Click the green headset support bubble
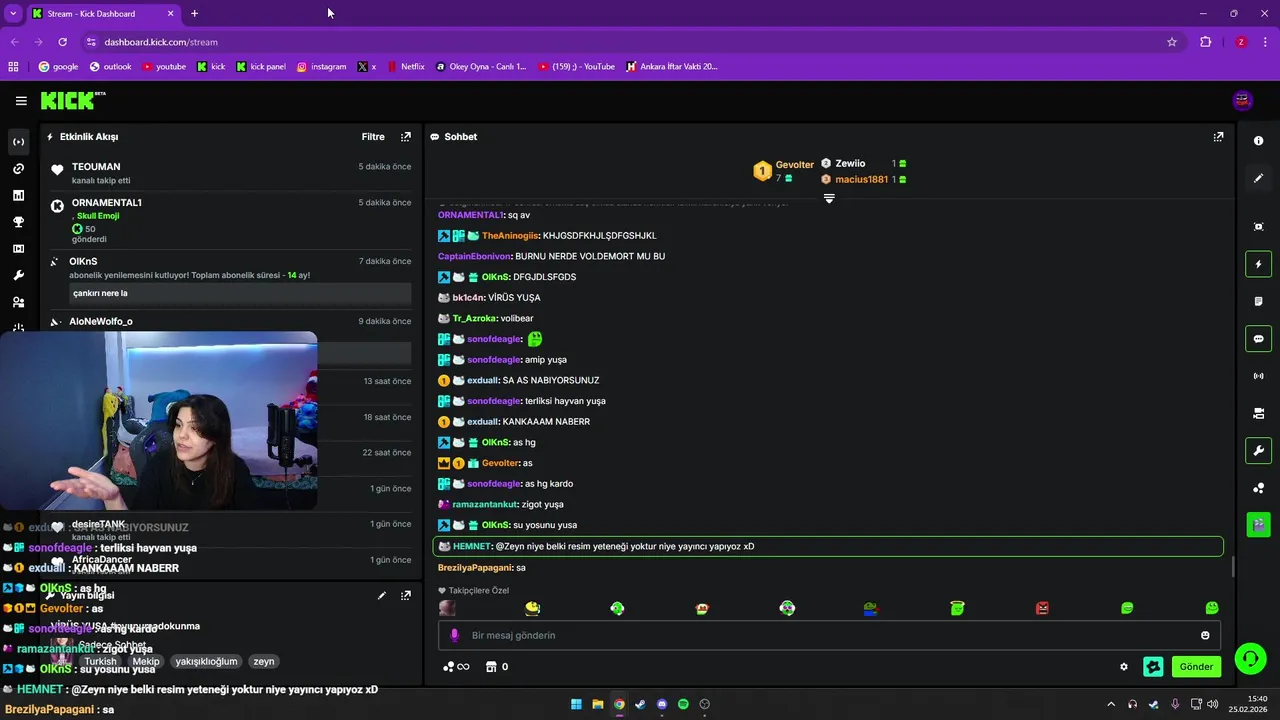The height and width of the screenshot is (720, 1280). tap(1250, 658)
